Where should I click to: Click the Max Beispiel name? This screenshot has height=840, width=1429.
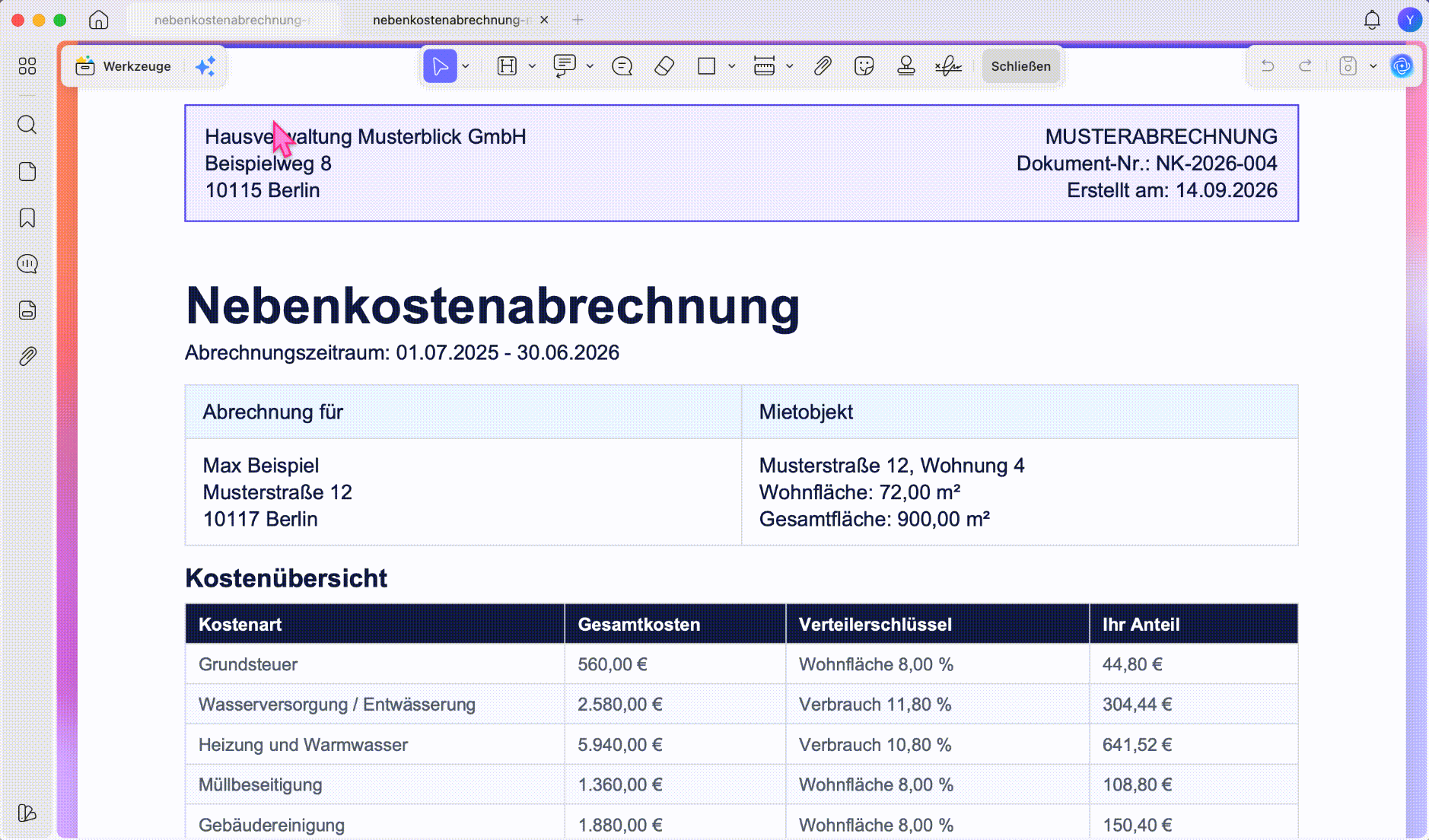[261, 466]
